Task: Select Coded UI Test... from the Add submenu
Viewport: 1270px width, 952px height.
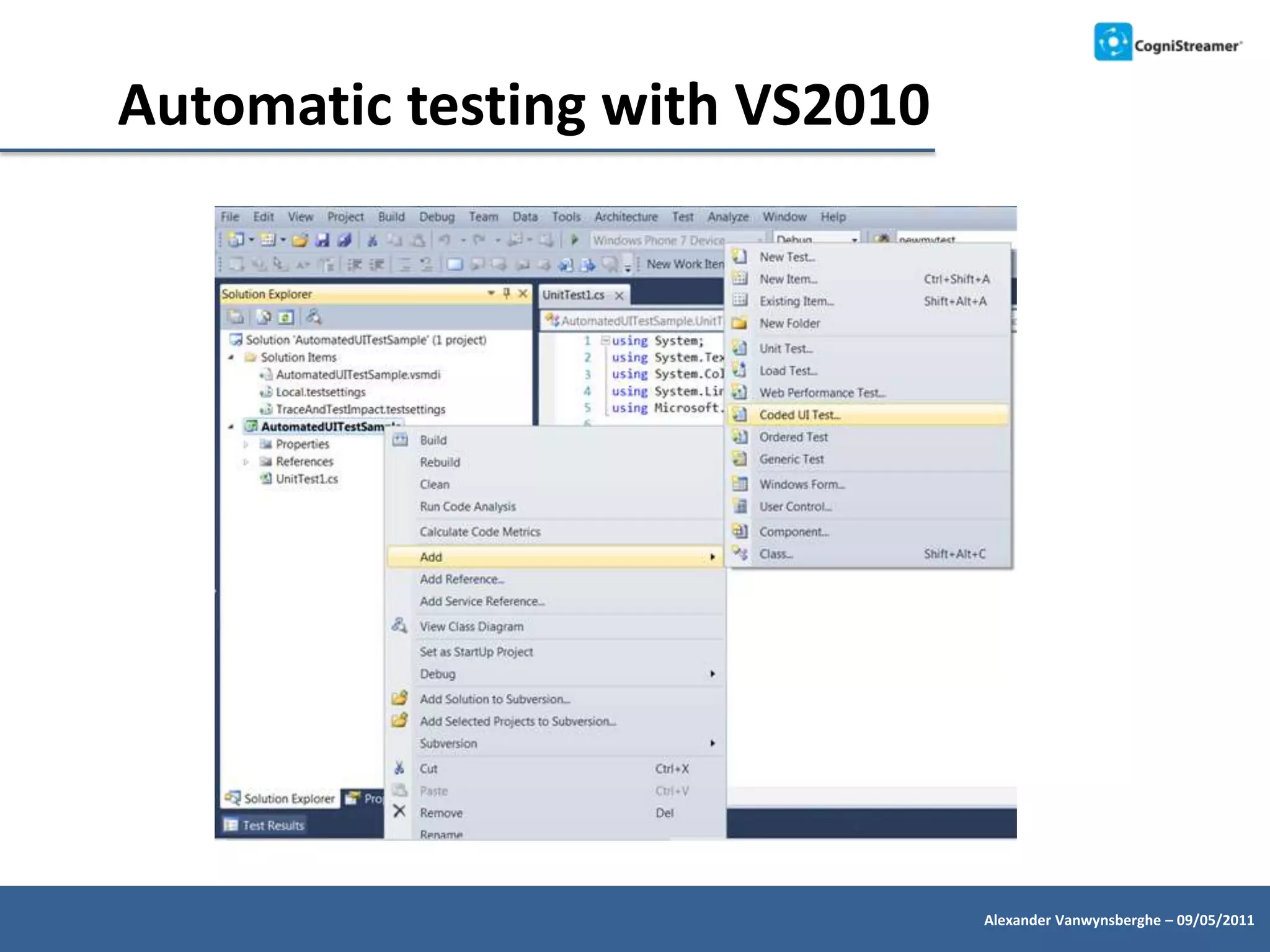Action: click(868, 415)
